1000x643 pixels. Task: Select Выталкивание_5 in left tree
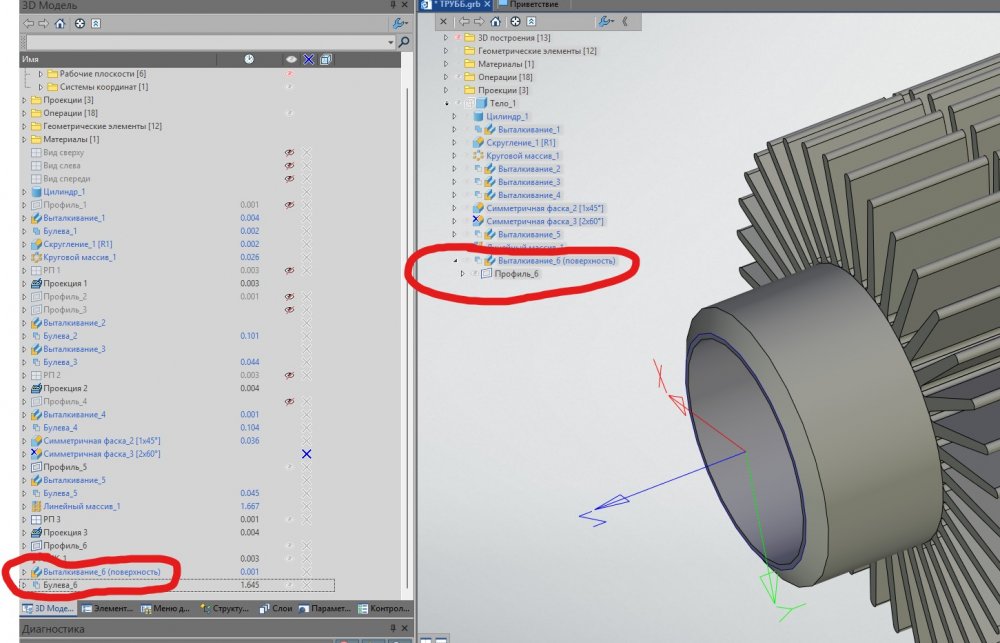[x=74, y=480]
